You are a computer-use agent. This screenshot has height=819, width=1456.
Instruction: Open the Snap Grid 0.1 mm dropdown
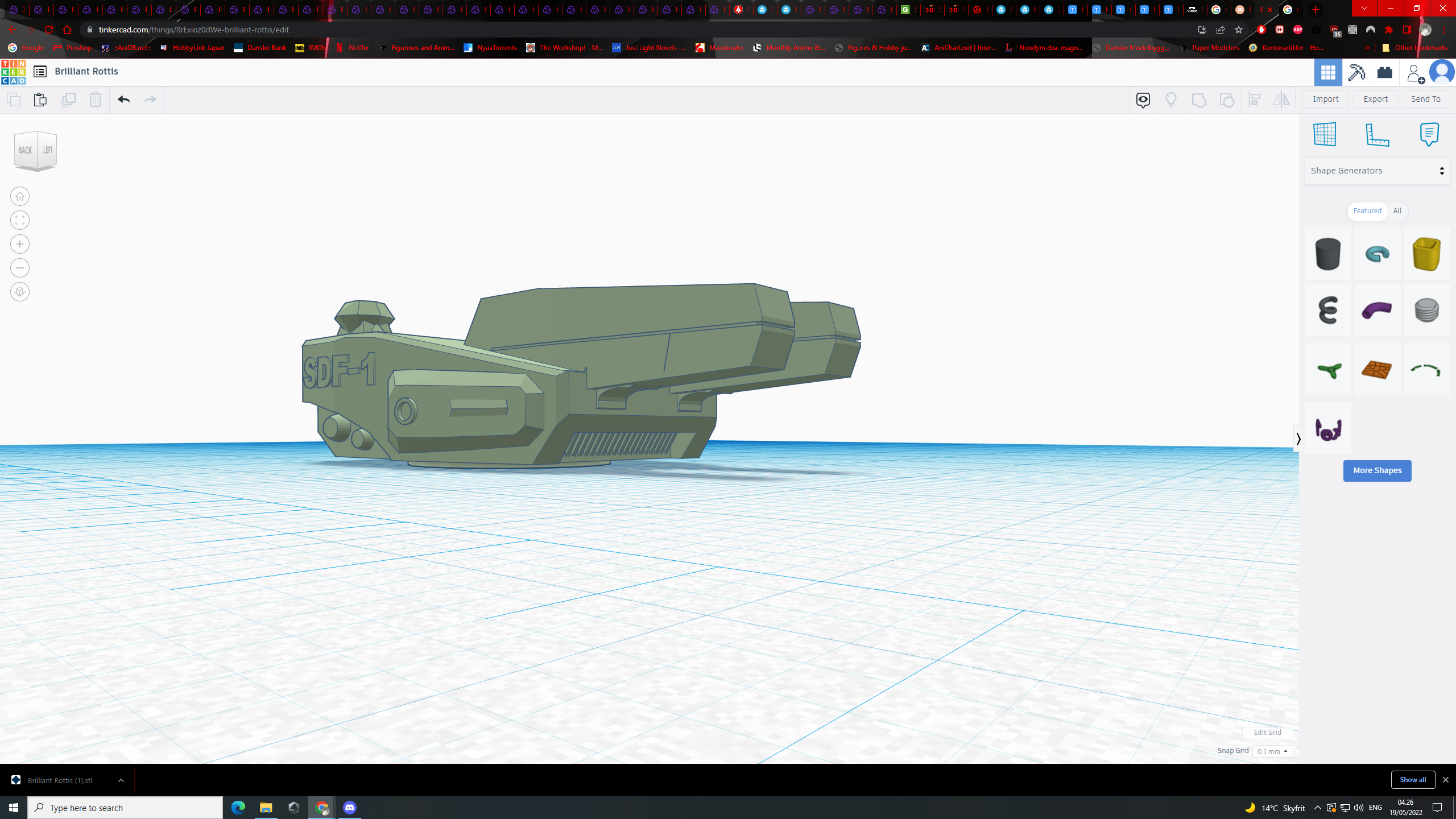tap(1272, 751)
